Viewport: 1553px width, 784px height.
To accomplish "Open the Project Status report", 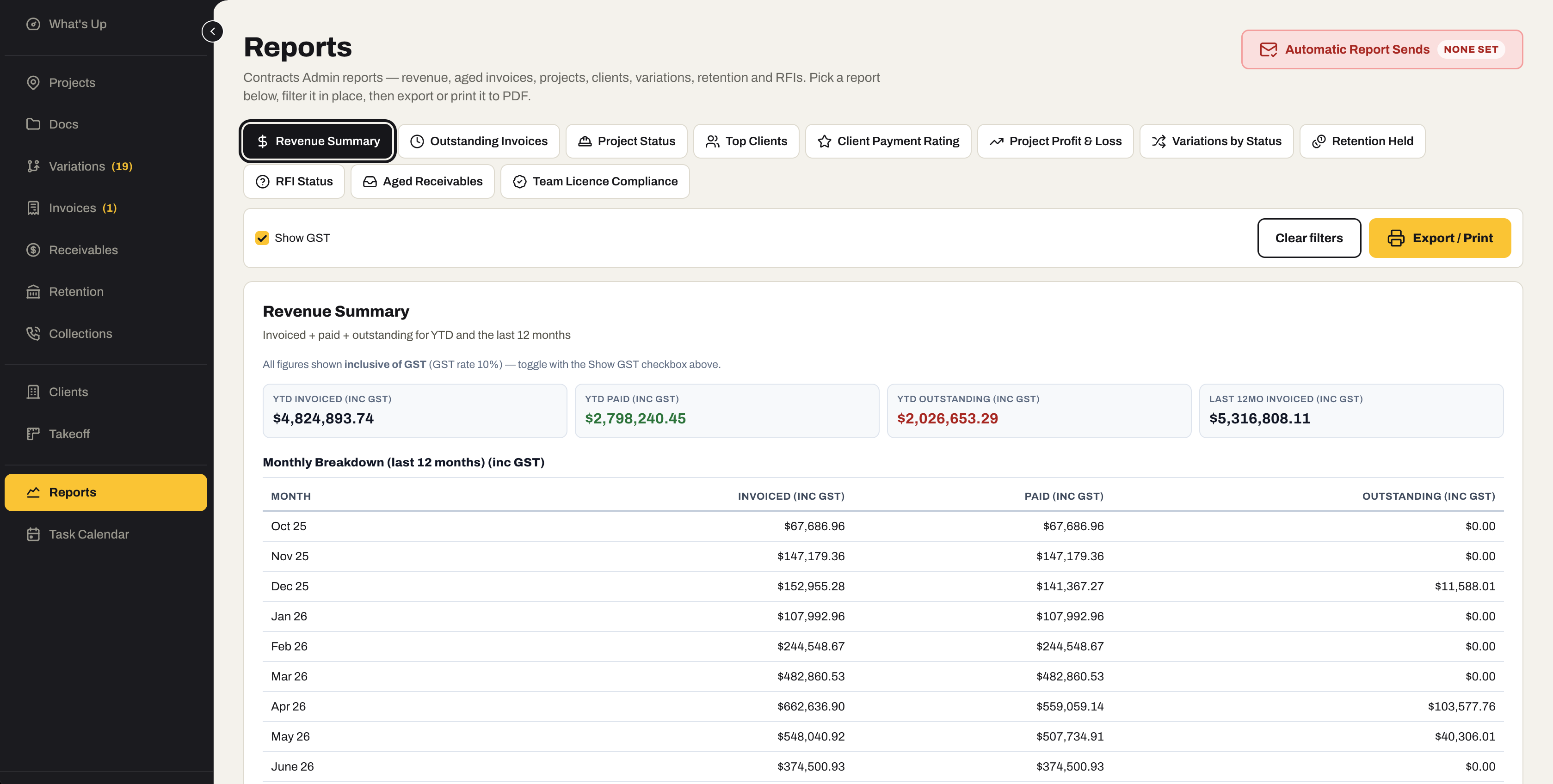I will coord(626,141).
